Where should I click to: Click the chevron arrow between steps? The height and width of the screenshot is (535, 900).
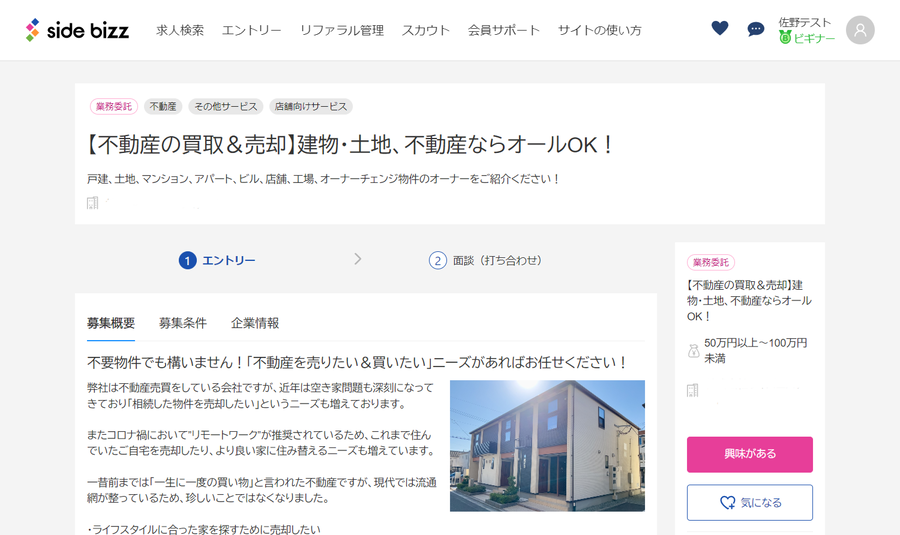358,259
